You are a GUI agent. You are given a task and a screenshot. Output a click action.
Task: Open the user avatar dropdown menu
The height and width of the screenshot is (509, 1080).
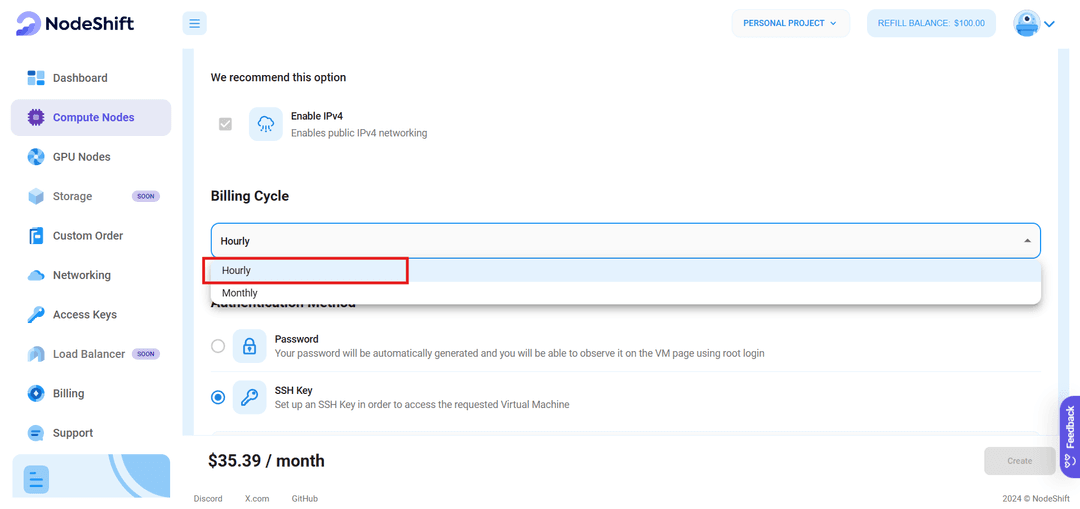[1034, 23]
